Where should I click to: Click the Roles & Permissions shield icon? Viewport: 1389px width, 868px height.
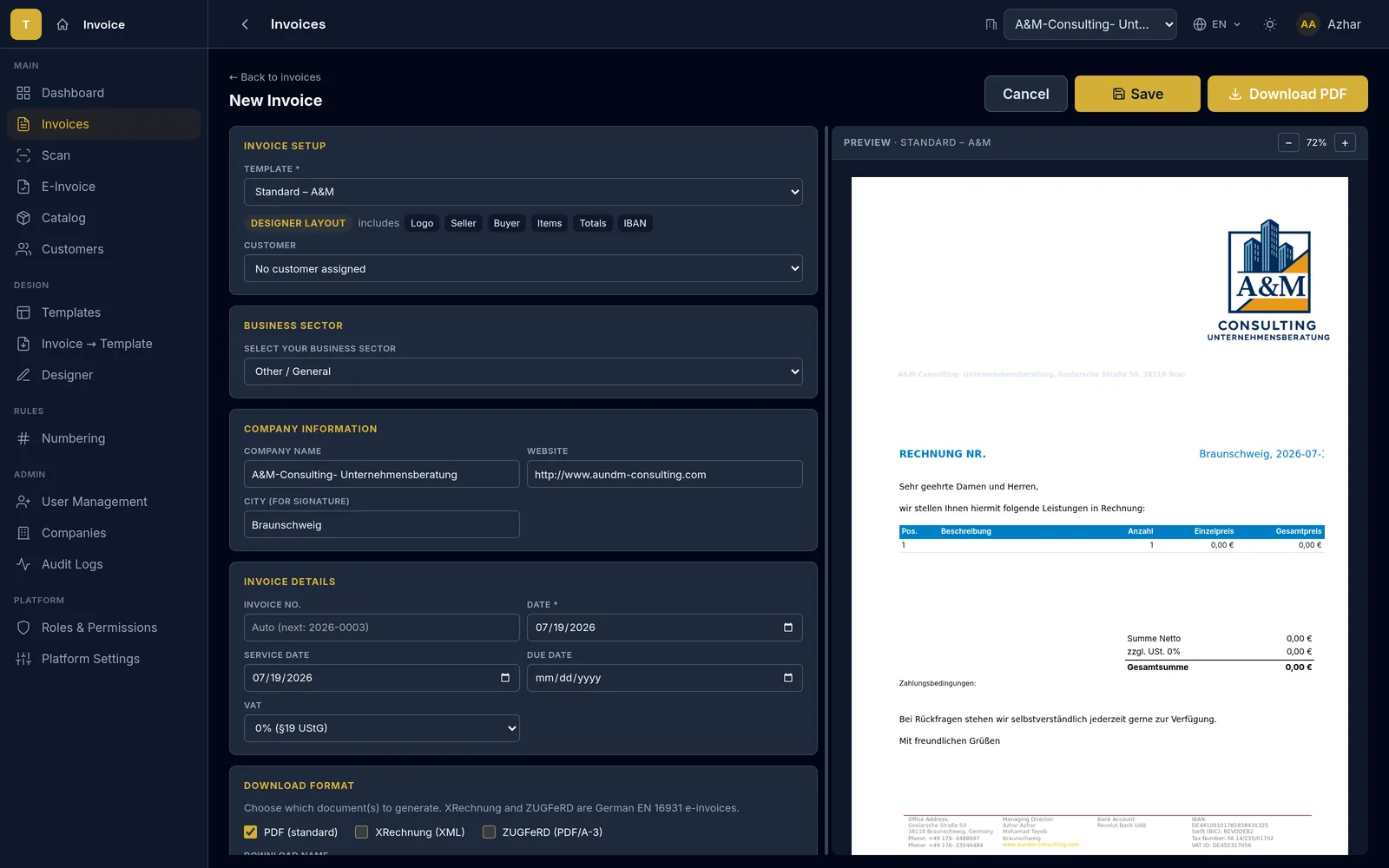(x=23, y=628)
